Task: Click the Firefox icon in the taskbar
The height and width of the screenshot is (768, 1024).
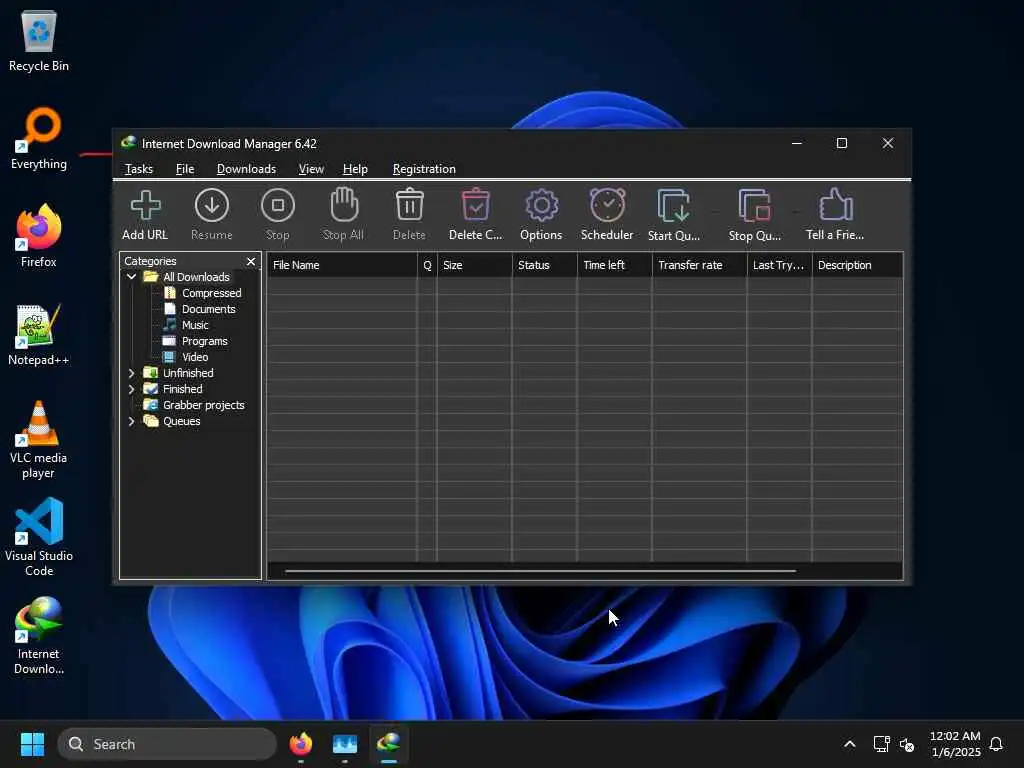Action: (300, 744)
